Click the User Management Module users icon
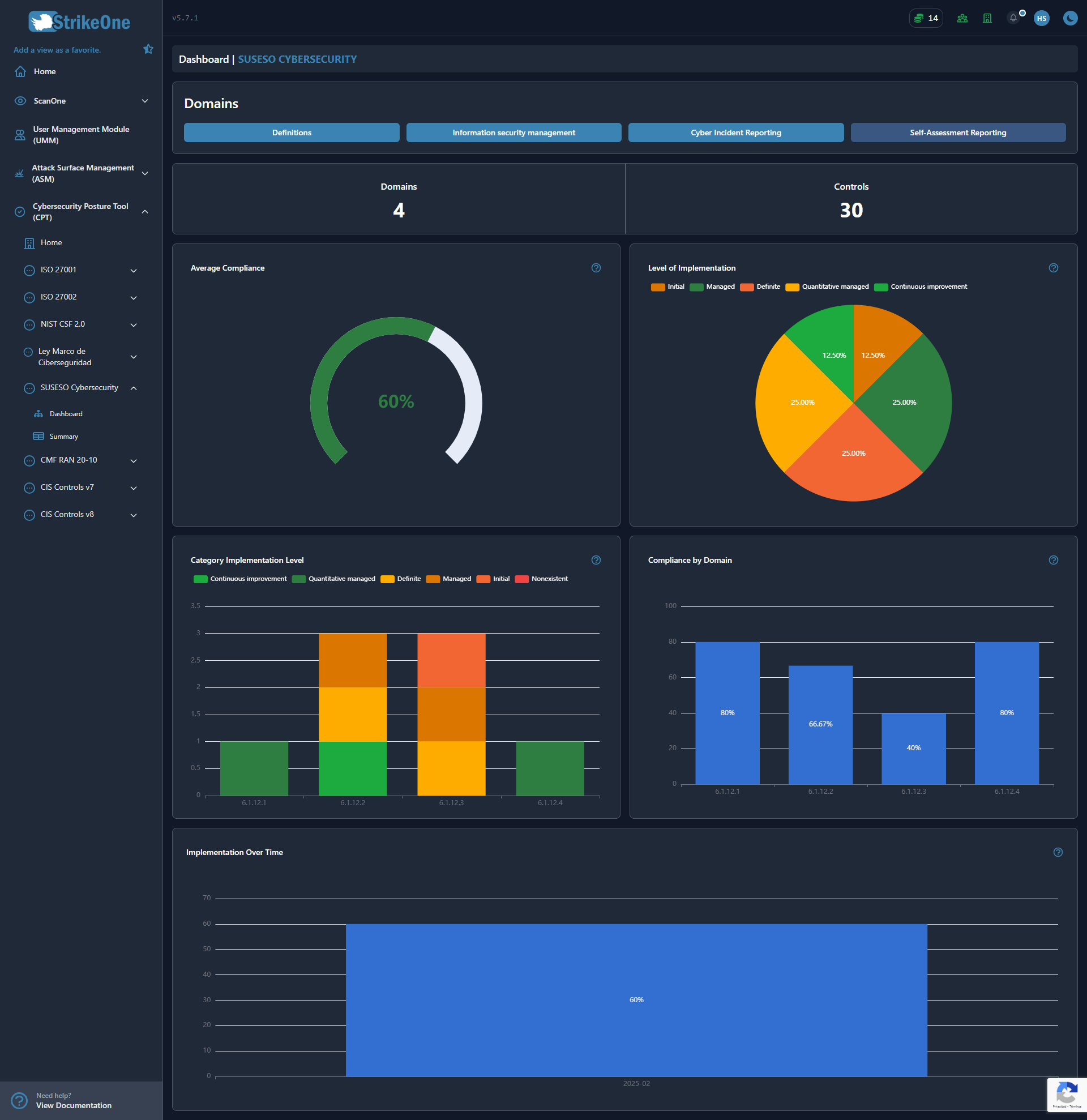Image resolution: width=1087 pixels, height=1120 pixels. coord(20,135)
